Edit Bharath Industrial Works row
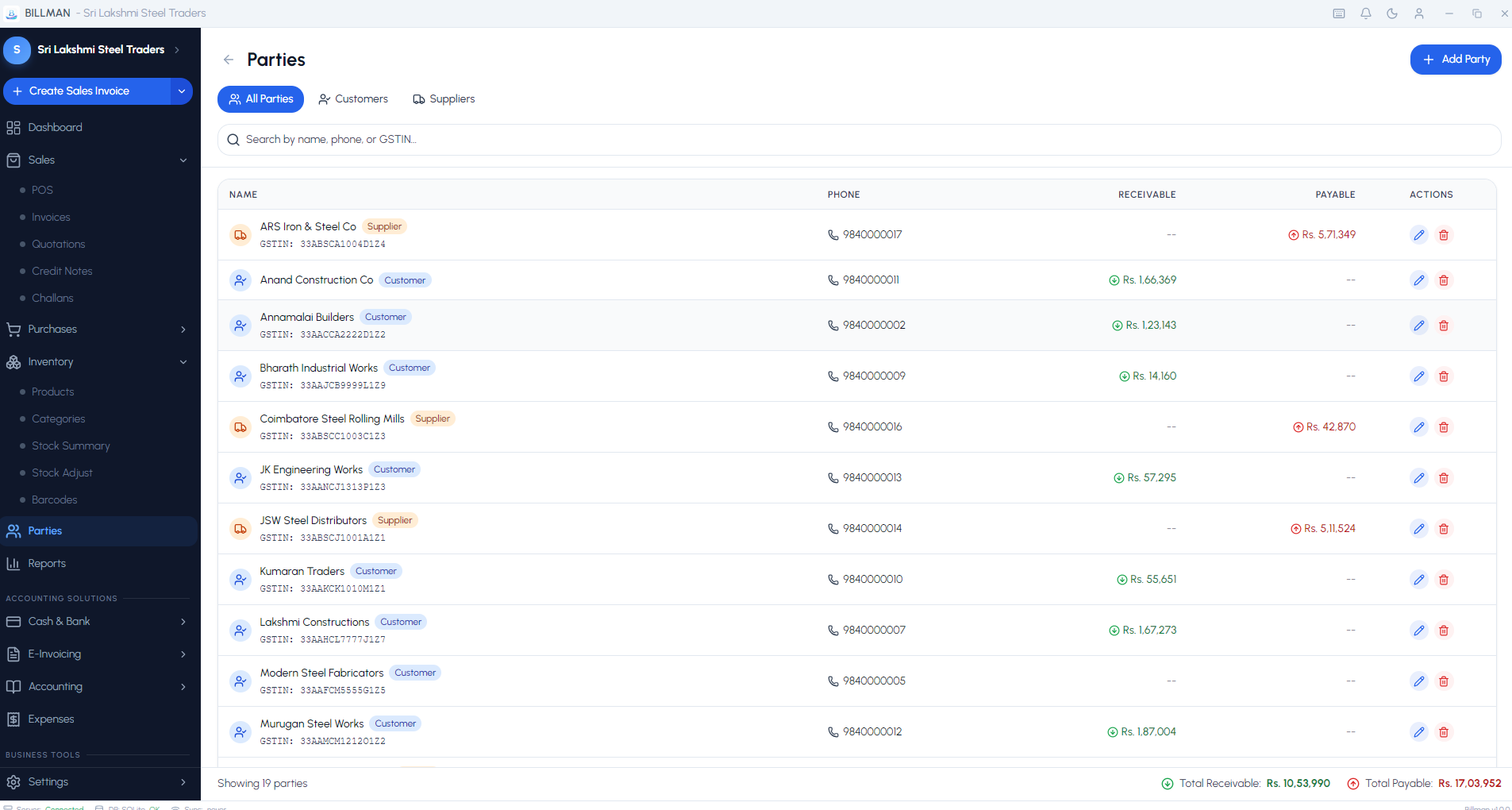The height and width of the screenshot is (810, 1512). 1419,376
